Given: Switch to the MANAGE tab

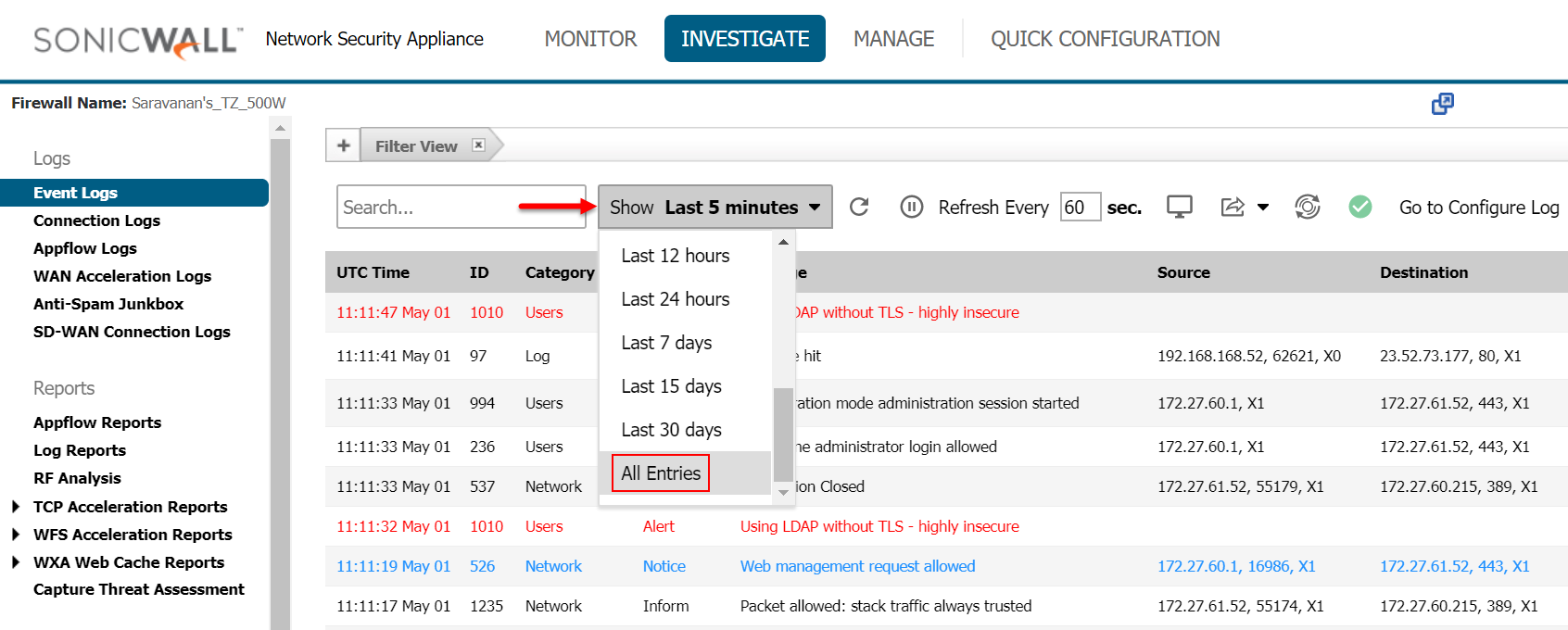Looking at the screenshot, I should (893, 39).
